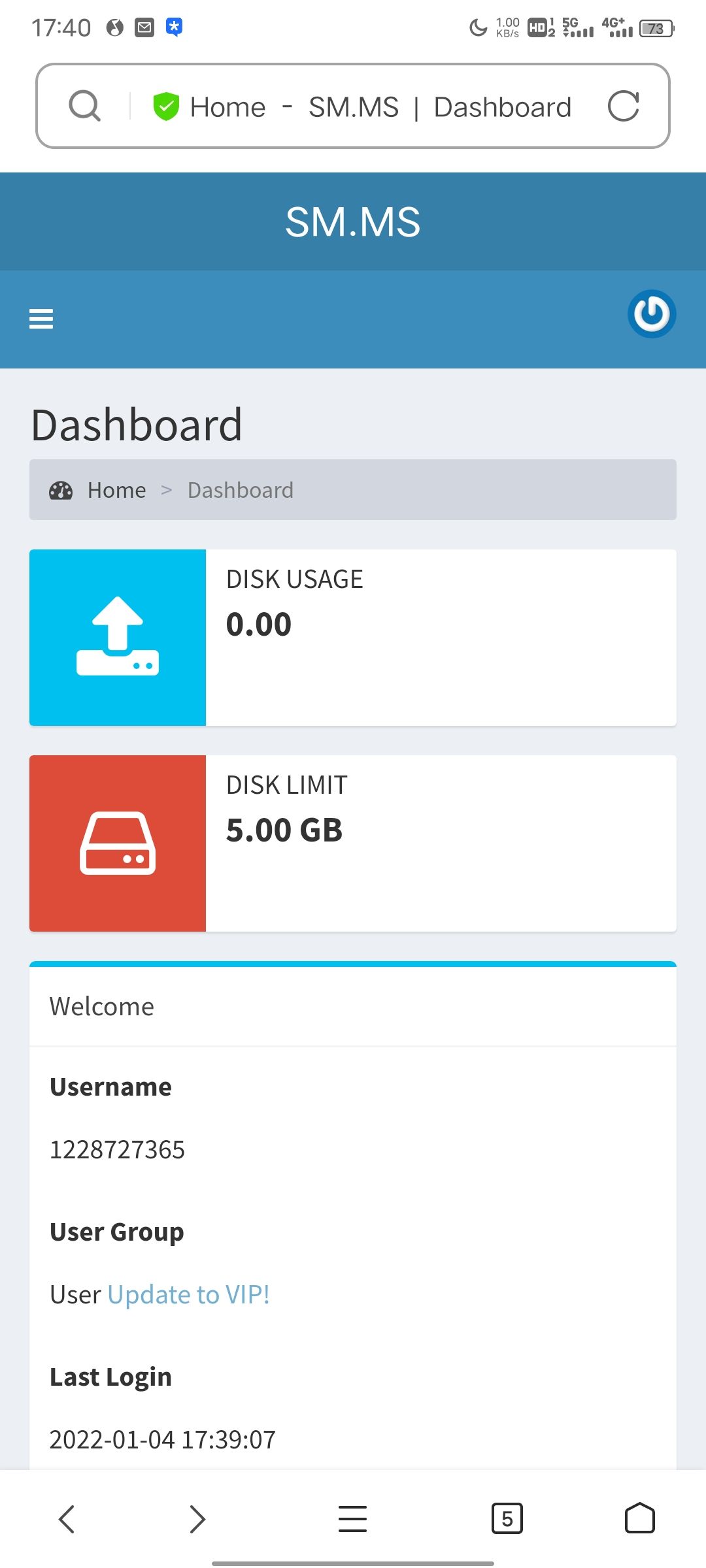Click the 0.00 disk usage value
Viewport: 706px width, 1568px height.
click(259, 624)
